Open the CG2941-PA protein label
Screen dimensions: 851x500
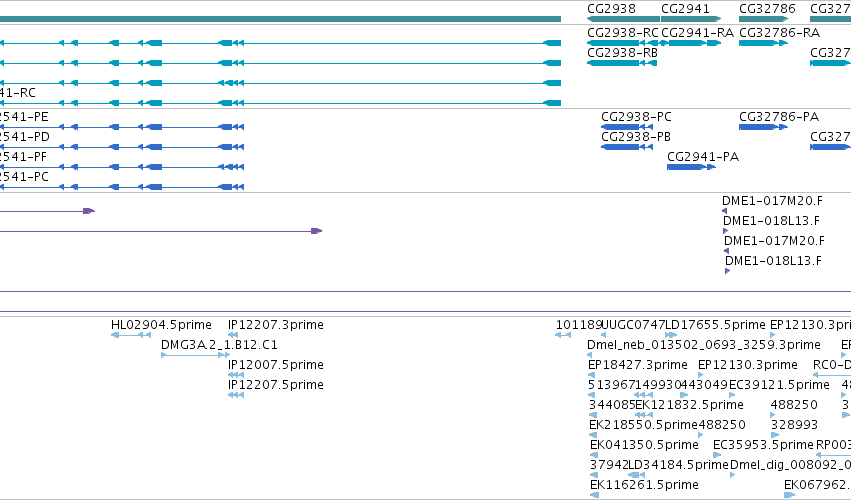pyautogui.click(x=703, y=157)
